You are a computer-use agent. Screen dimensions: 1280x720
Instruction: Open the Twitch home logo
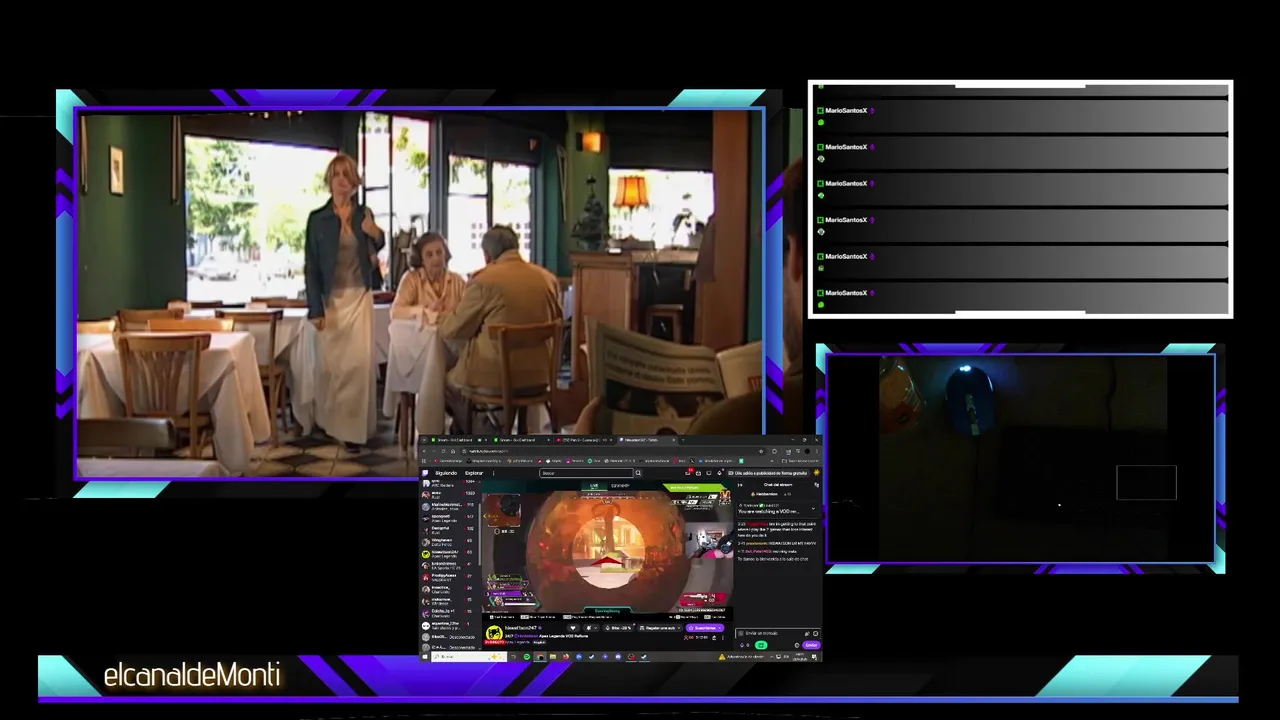[x=425, y=473]
